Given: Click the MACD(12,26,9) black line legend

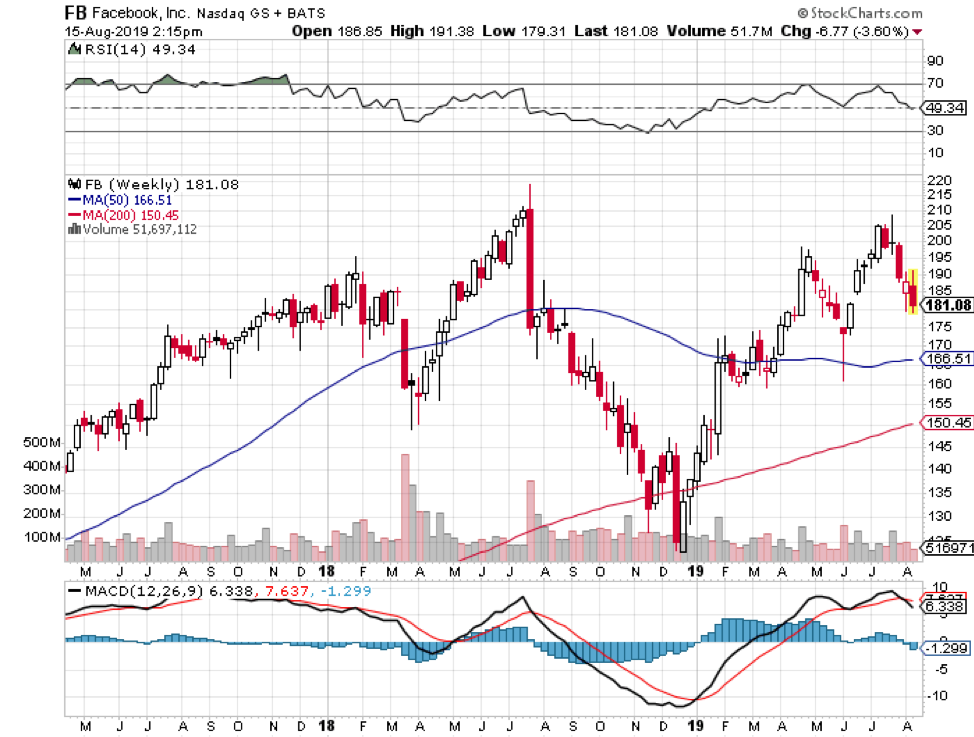Looking at the screenshot, I should 74,592.
